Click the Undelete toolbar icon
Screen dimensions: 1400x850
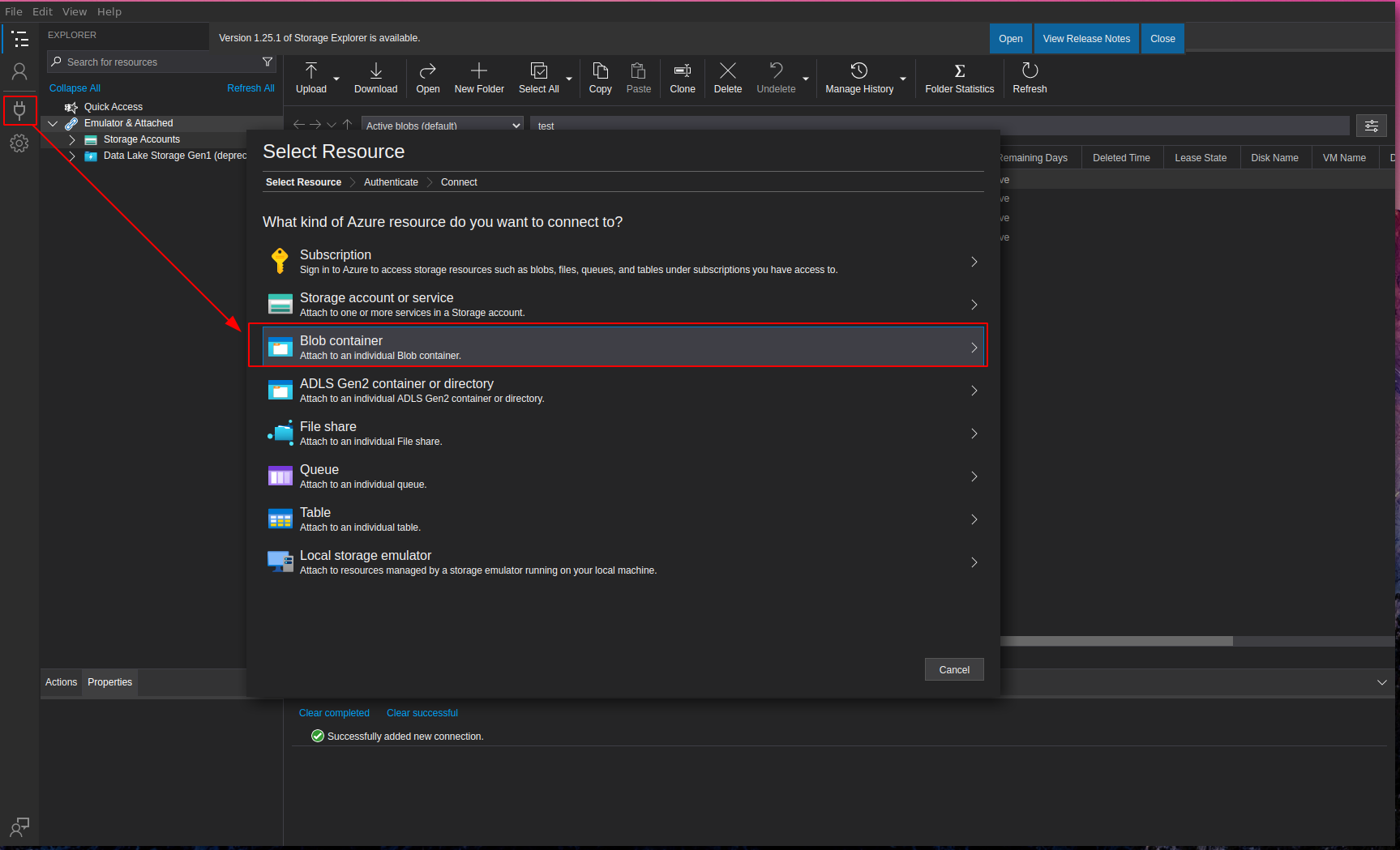click(777, 79)
